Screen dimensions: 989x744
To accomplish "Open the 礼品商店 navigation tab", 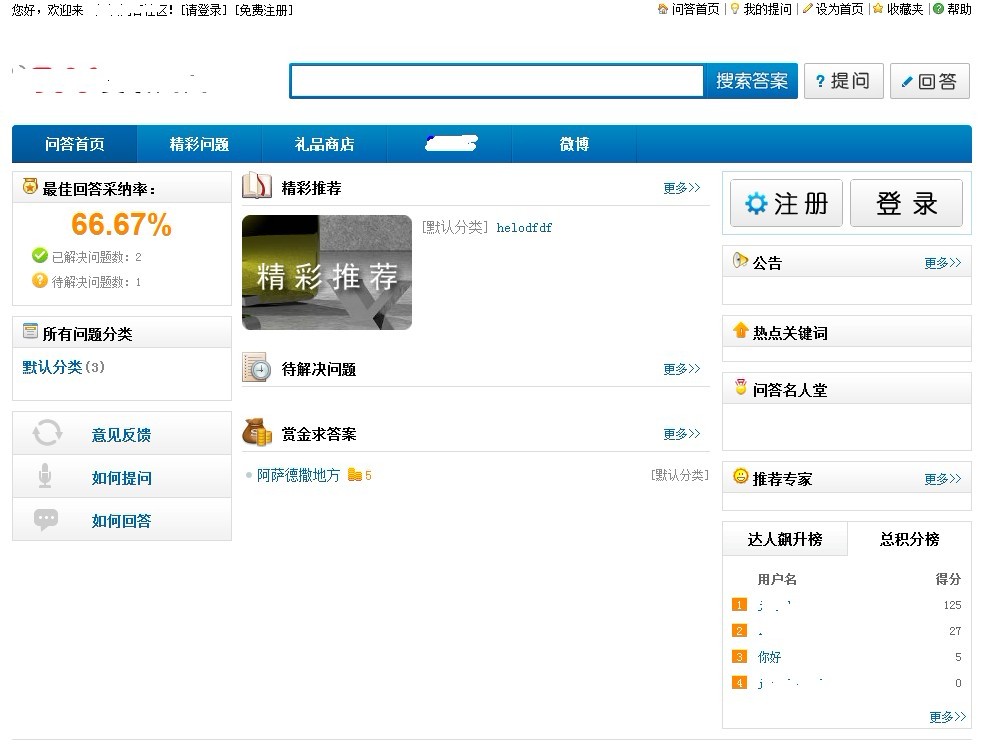I will click(x=324, y=144).
